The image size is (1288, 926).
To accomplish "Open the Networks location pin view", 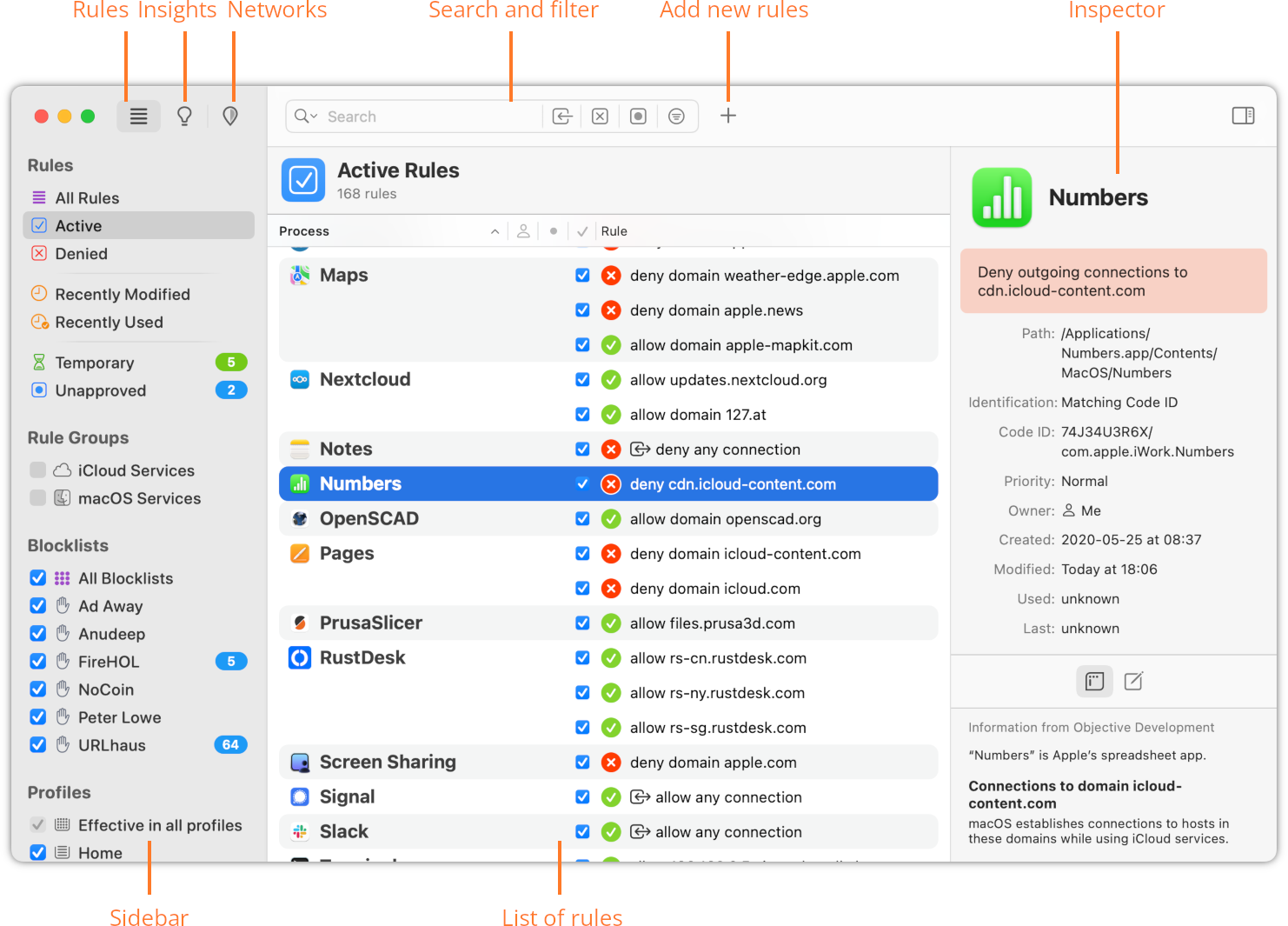I will tap(230, 117).
